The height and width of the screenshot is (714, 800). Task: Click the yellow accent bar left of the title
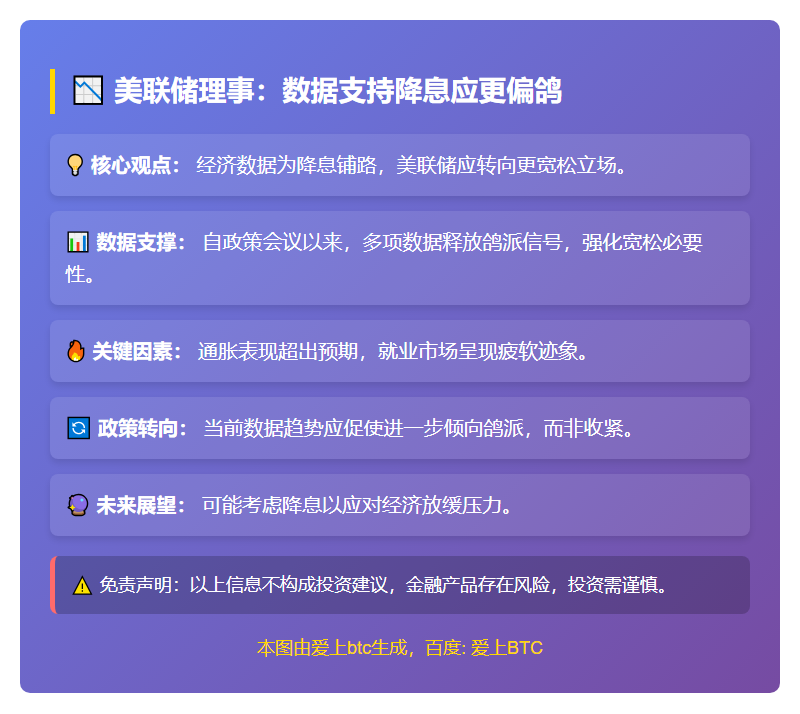[x=56, y=88]
